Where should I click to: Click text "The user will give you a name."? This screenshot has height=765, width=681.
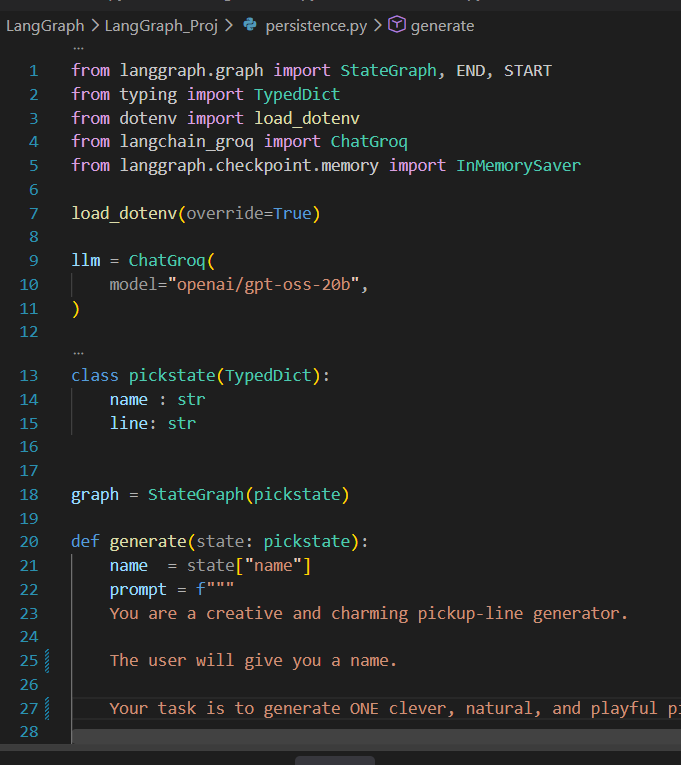tap(253, 661)
